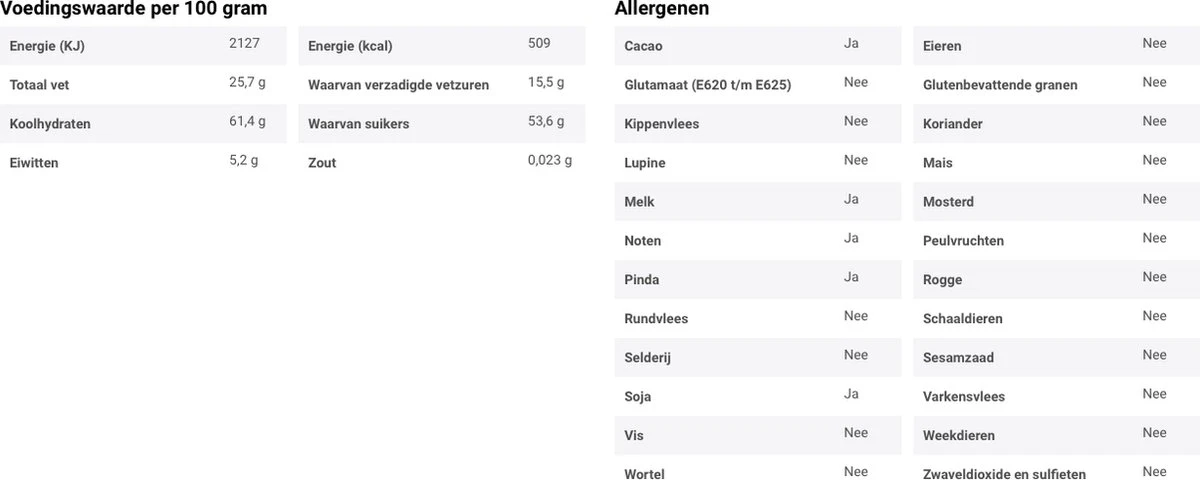
Task: Click the Pinda allergen label
Action: (641, 280)
